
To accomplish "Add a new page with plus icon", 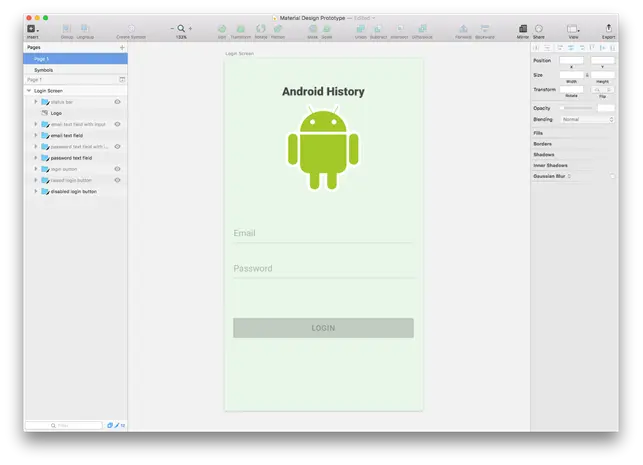I will pos(122,48).
